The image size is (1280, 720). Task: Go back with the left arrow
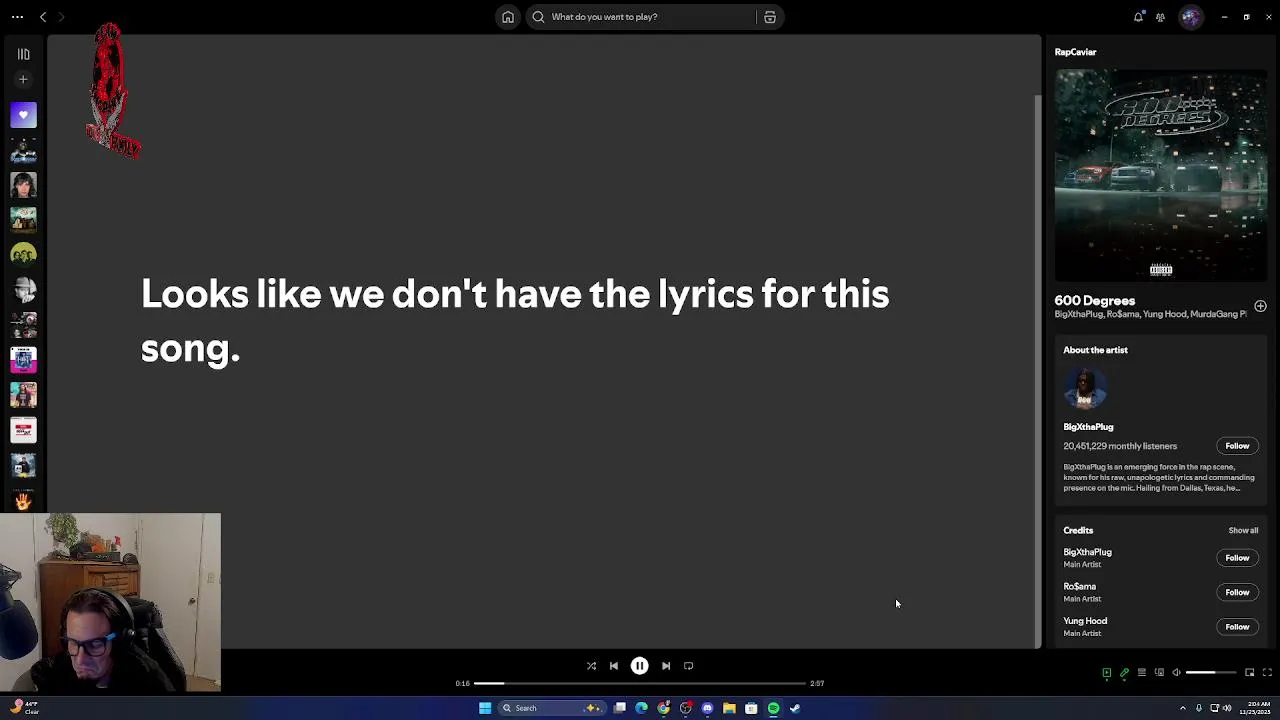[43, 17]
